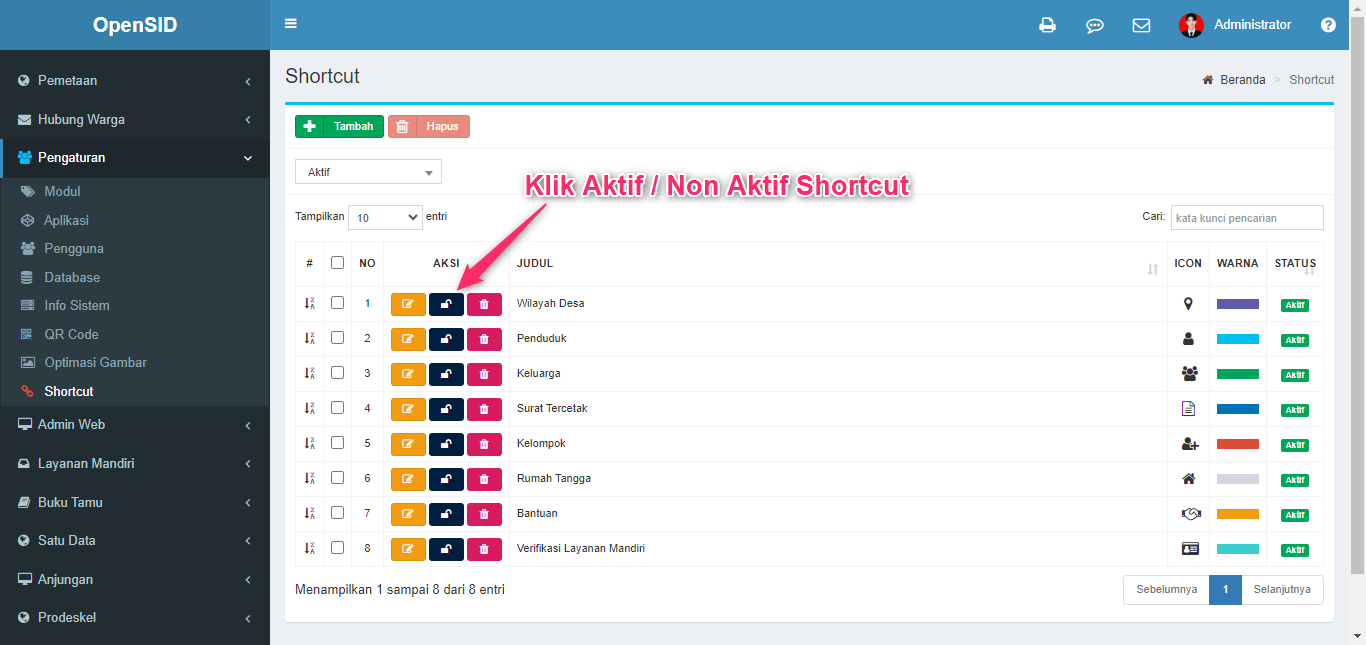Delete the Penduduk shortcut row
Image resolution: width=1366 pixels, height=645 pixels.
coord(484,339)
